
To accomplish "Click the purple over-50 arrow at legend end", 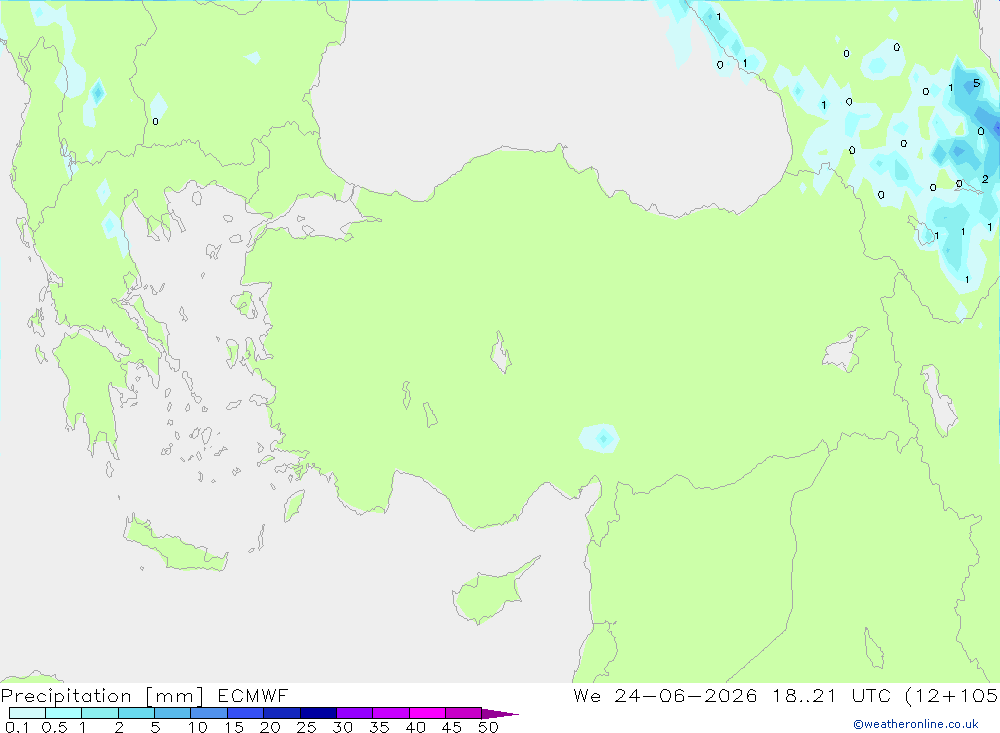I will [499, 714].
